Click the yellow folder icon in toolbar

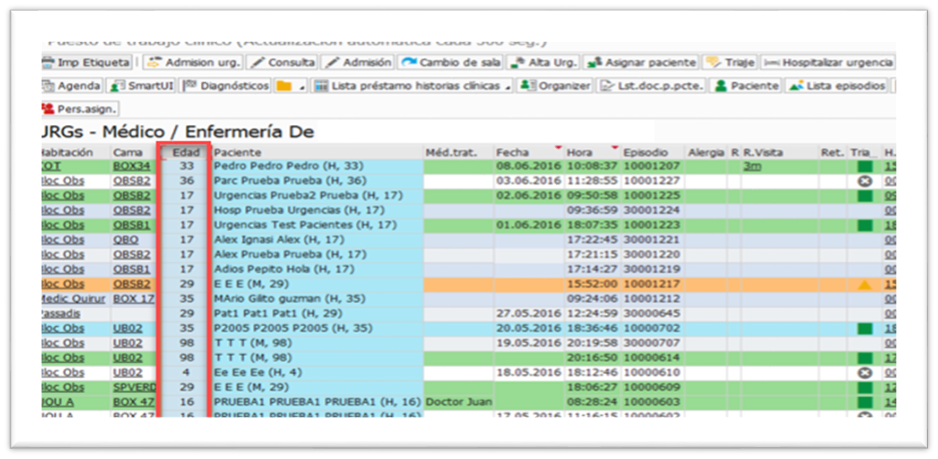click(x=284, y=86)
